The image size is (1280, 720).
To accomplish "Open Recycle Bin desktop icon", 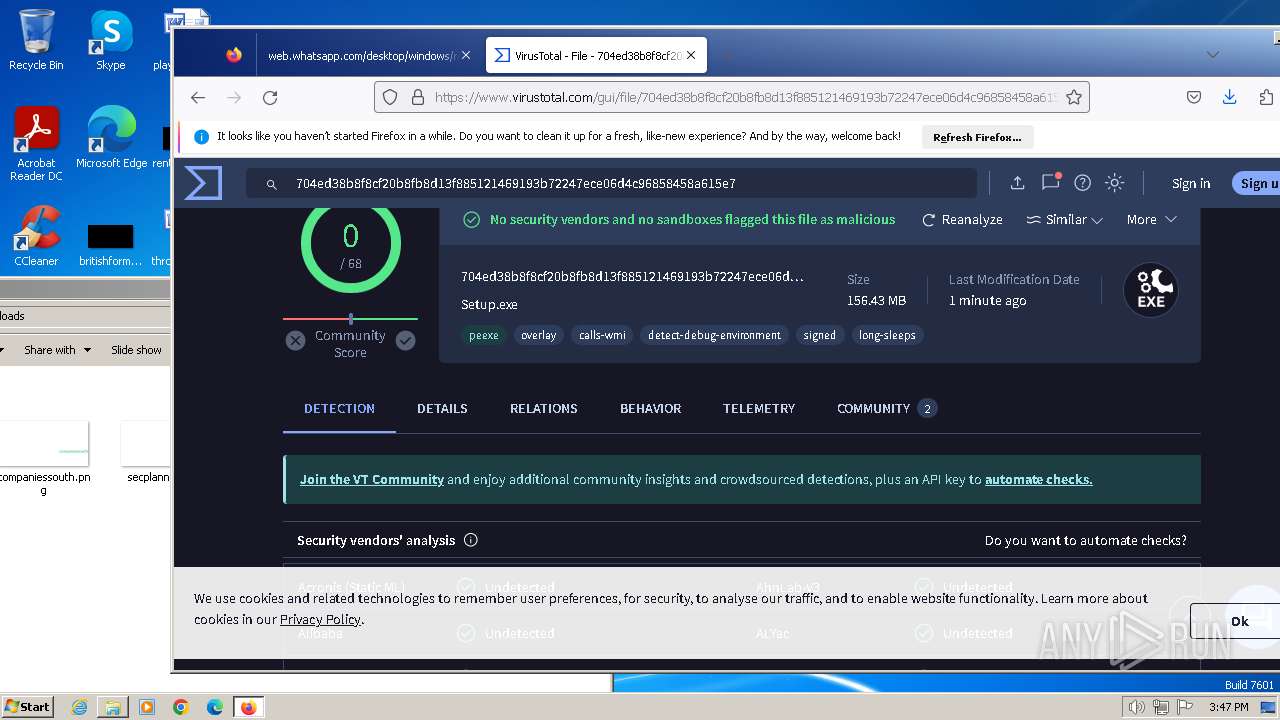I will (36, 40).
